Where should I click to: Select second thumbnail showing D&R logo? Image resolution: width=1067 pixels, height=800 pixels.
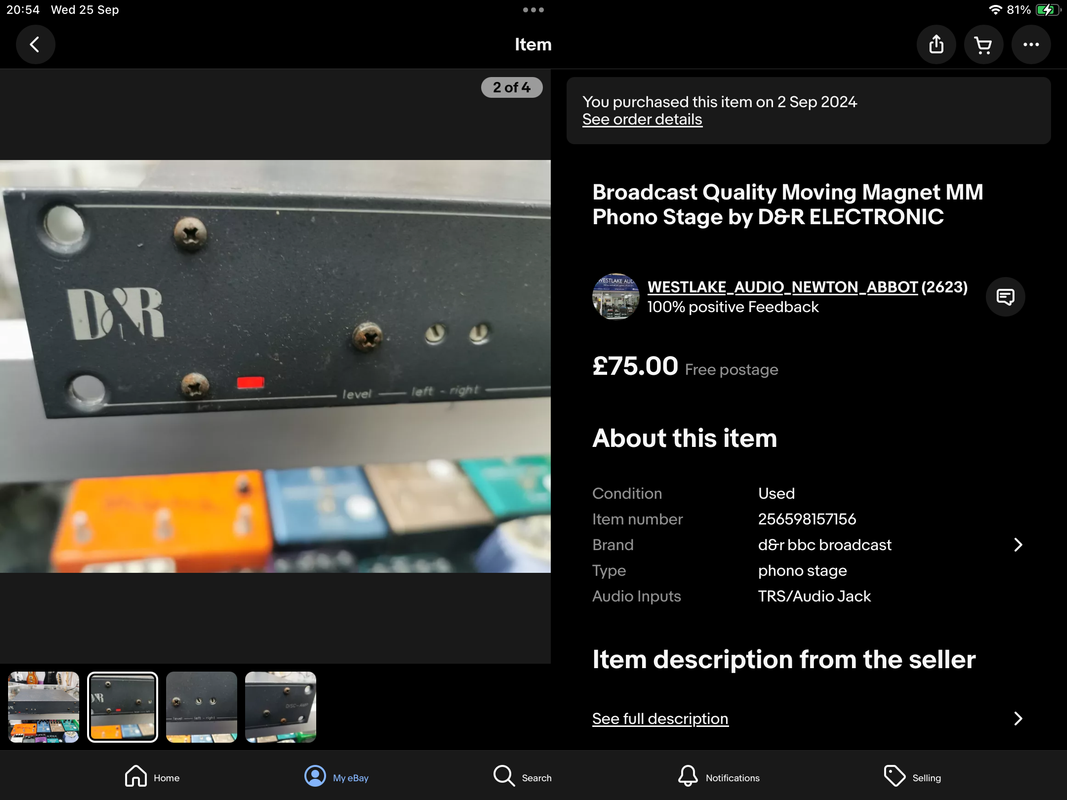tap(122, 707)
